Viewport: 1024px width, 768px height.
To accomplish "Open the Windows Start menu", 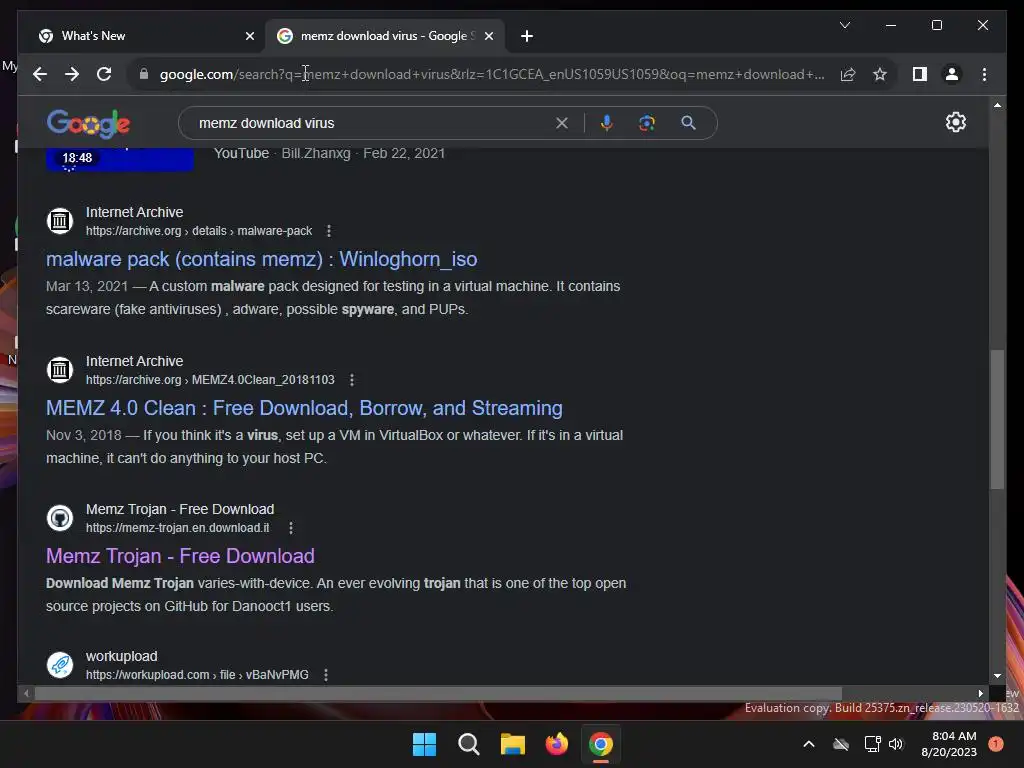I will coord(424,744).
